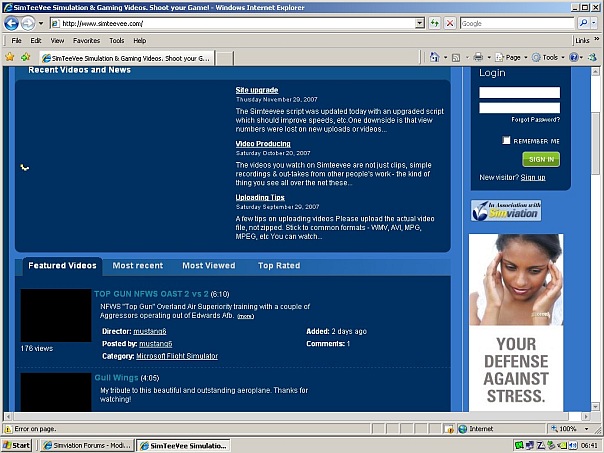Open the Microsoft Flight Simulator category link

pyautogui.click(x=177, y=356)
